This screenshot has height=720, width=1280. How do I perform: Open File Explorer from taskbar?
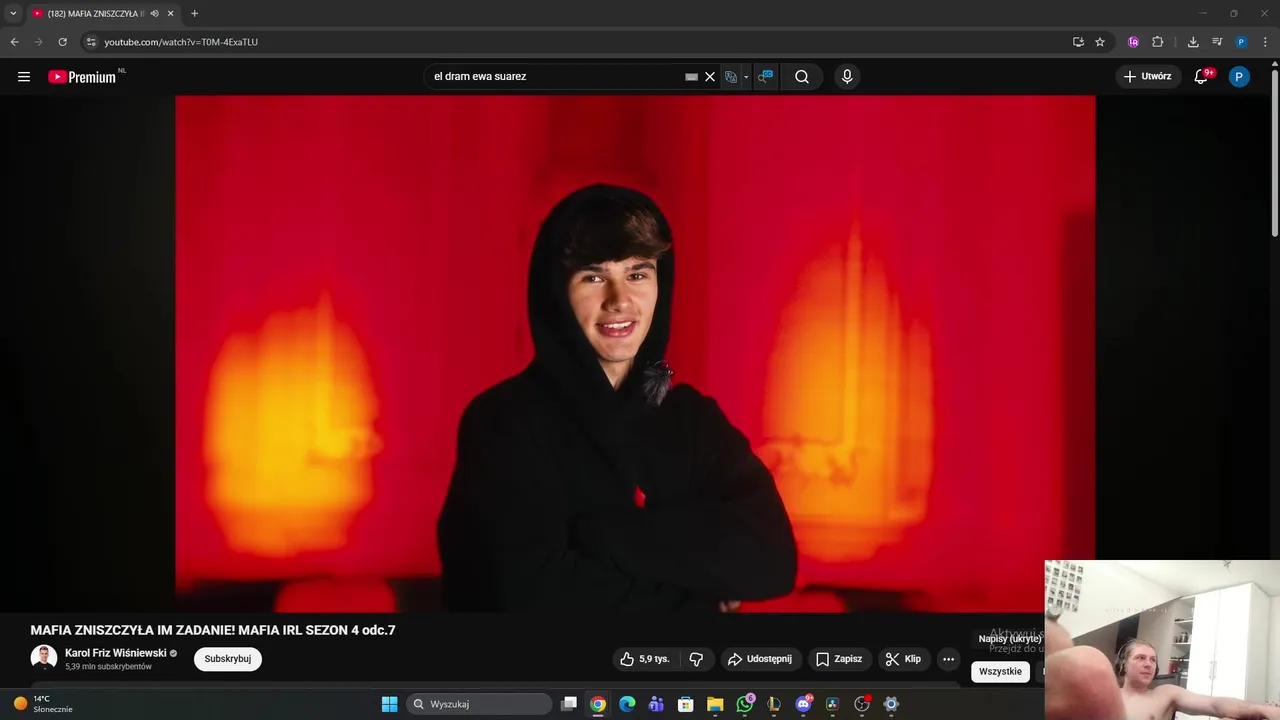(715, 704)
